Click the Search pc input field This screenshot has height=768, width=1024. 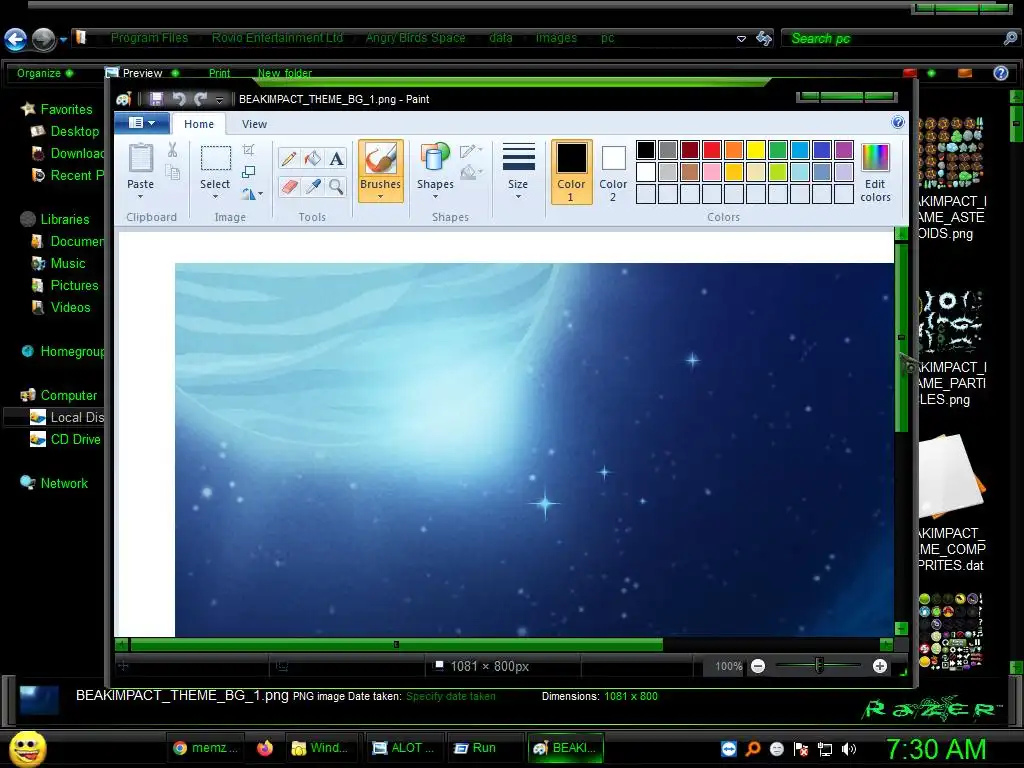[x=901, y=39]
